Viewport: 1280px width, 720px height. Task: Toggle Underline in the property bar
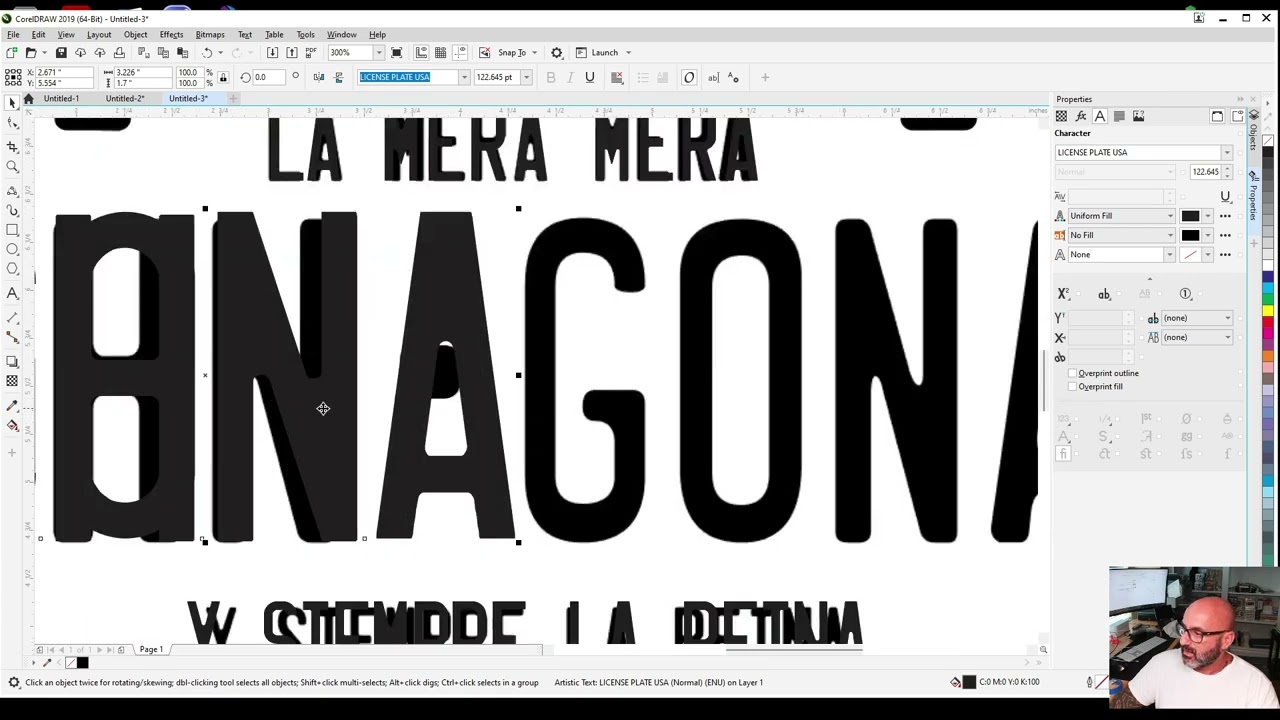589,77
